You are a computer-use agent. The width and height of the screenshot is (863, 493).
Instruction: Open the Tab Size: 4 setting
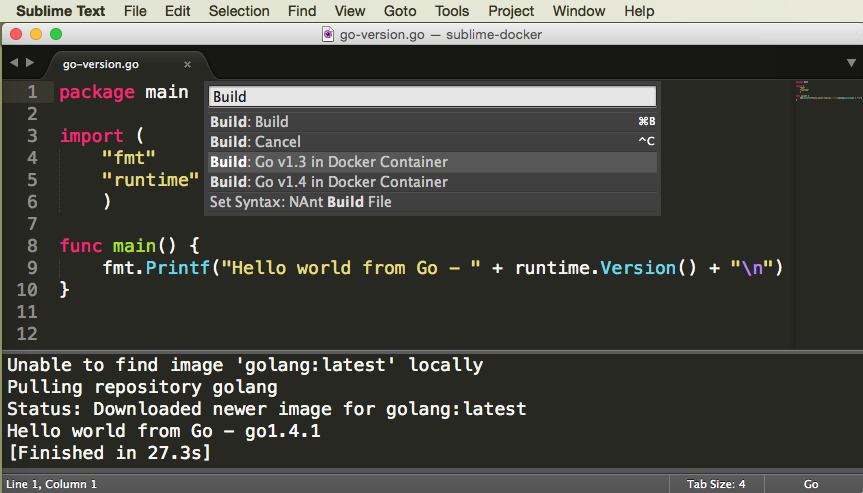click(715, 484)
